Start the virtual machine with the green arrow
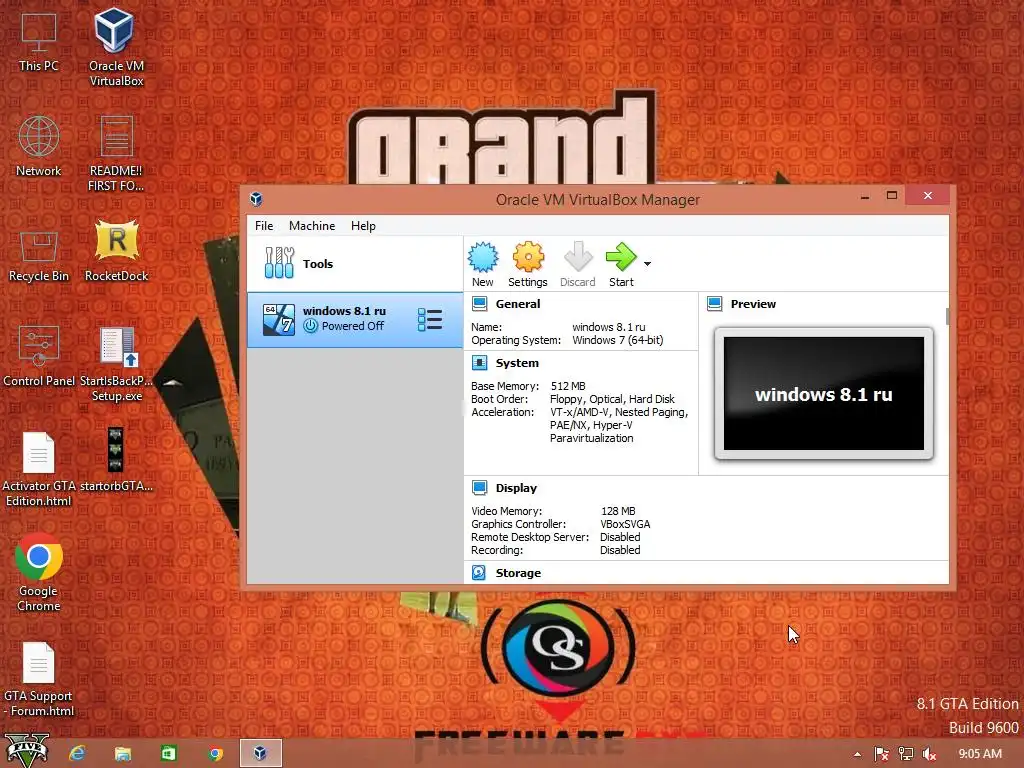The width and height of the screenshot is (1024, 768). pyautogui.click(x=621, y=264)
